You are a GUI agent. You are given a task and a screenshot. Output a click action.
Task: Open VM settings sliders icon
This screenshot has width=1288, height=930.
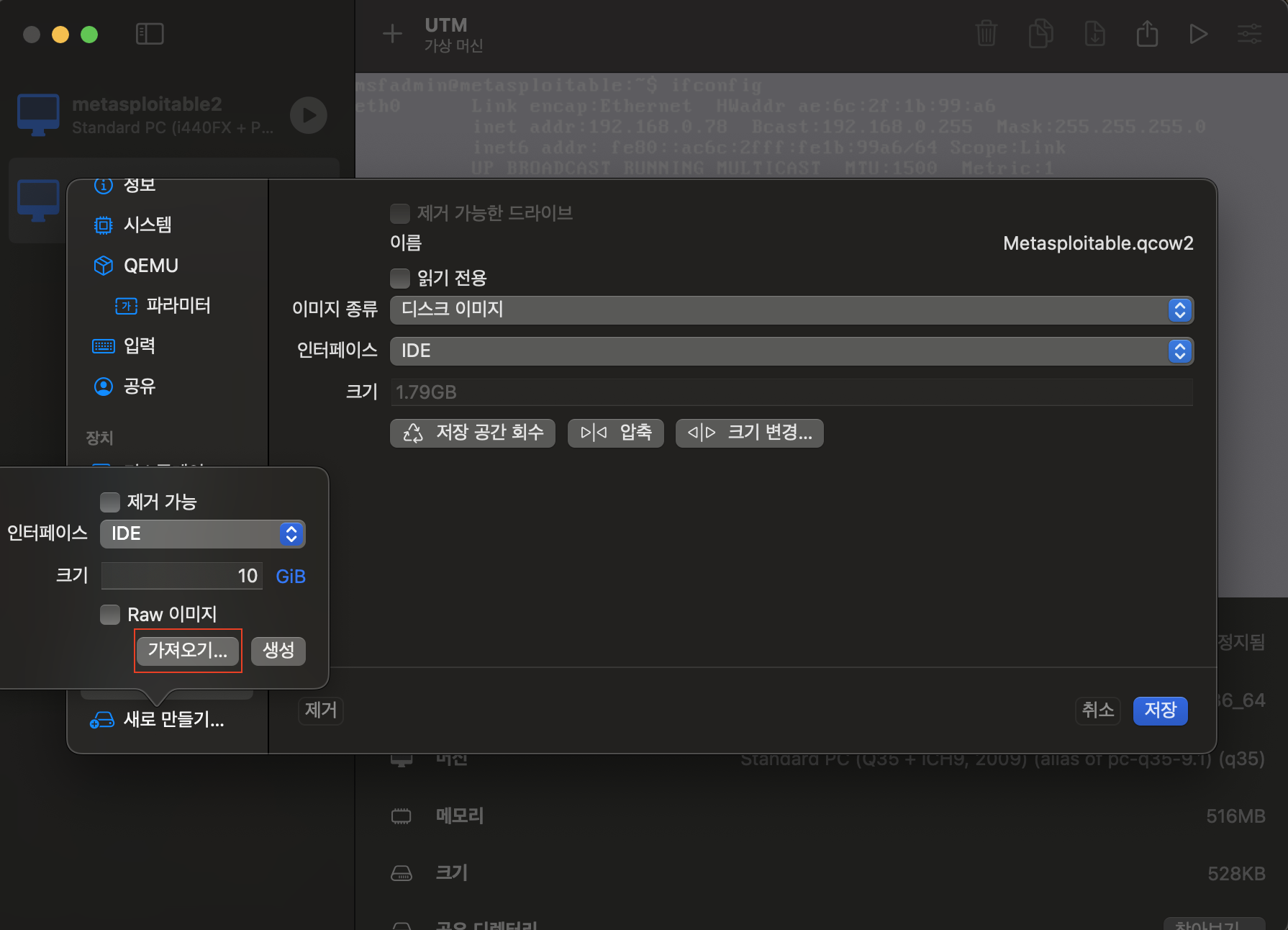click(1249, 34)
